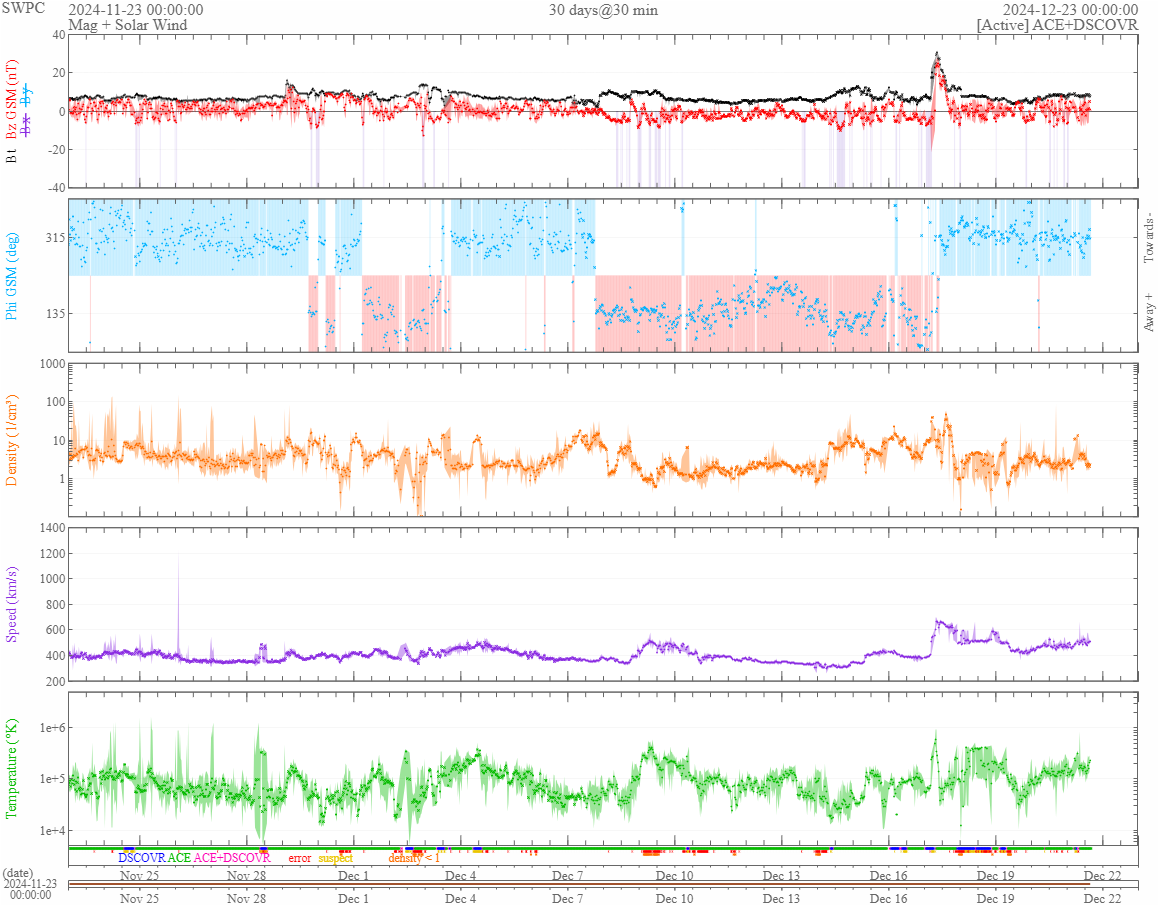Click the '30 days@30 min' time span header
Viewport: 1158px width, 905px height.
603,10
